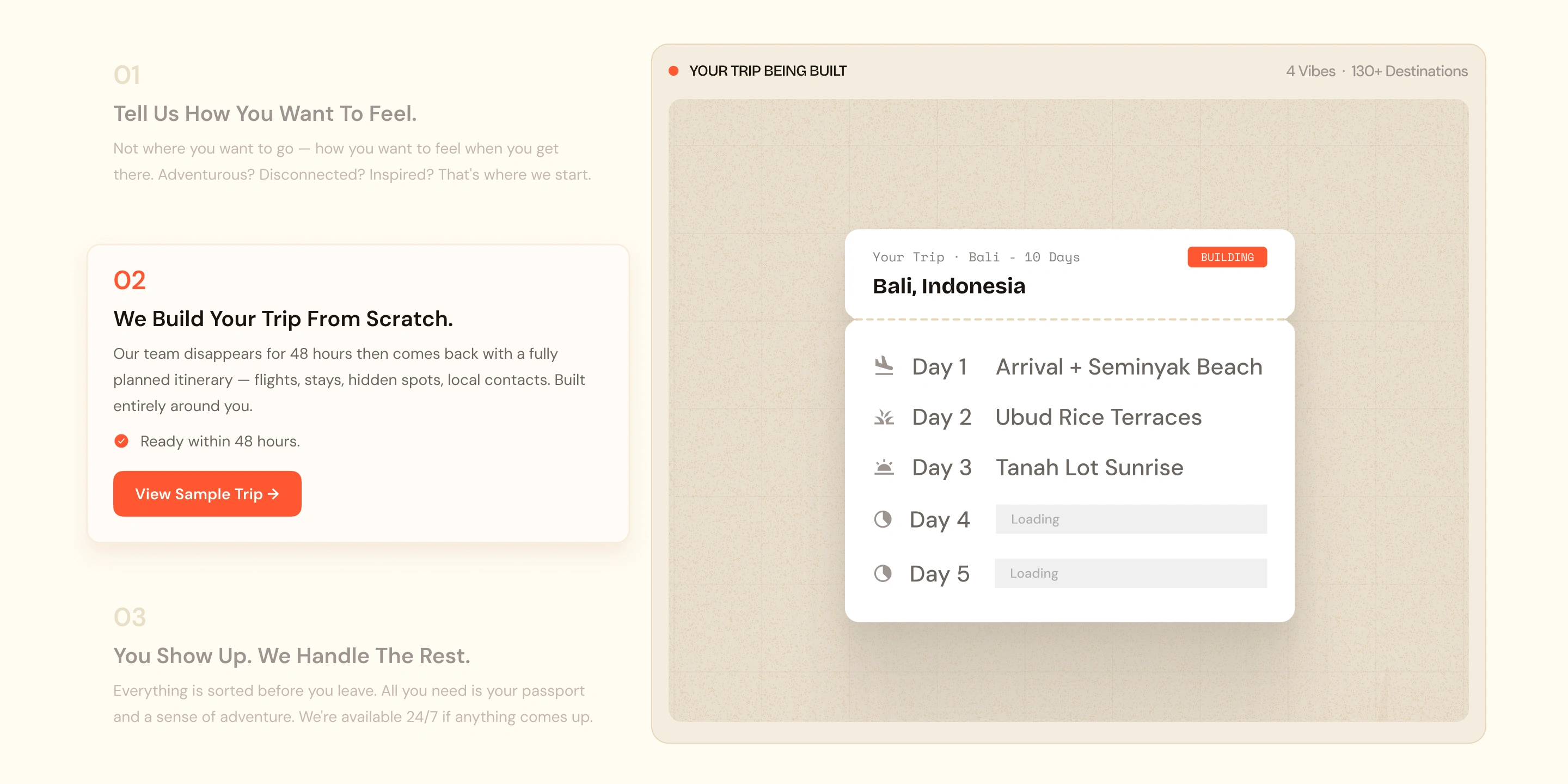1568x784 pixels.
Task: Open the View Sample Trip button
Action: tap(207, 494)
